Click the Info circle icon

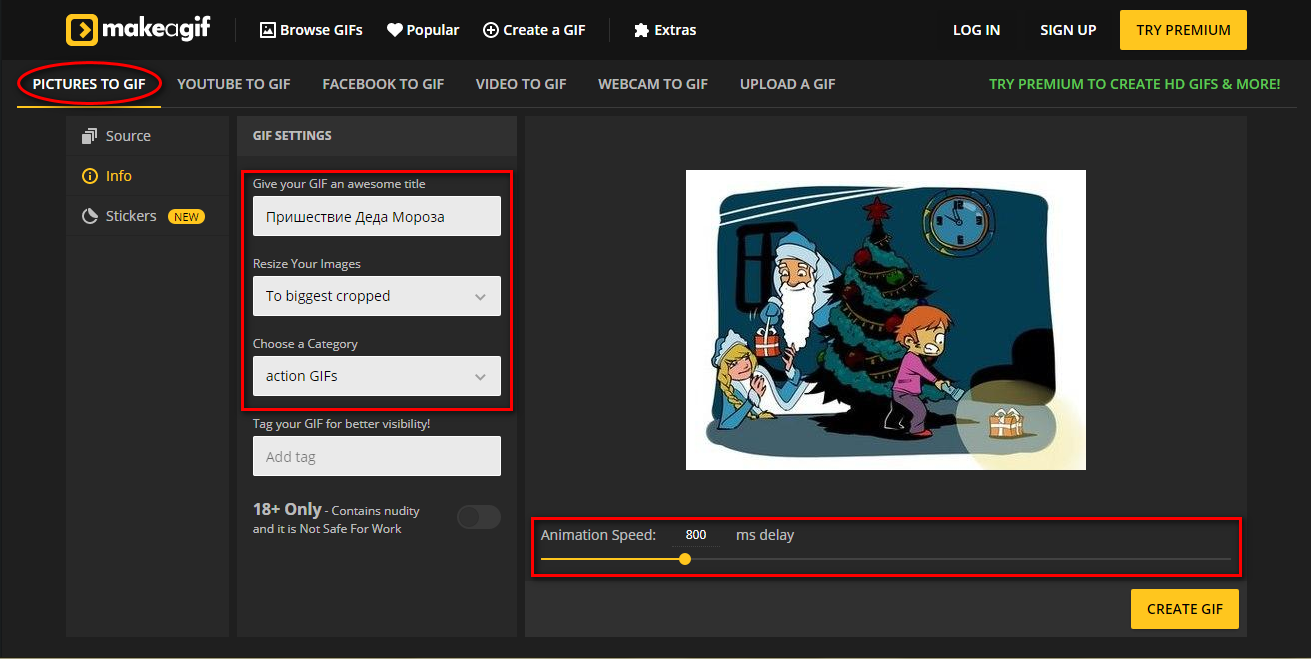tap(90, 176)
